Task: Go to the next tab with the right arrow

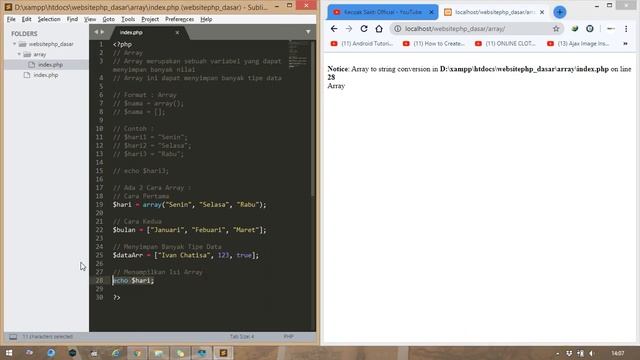Action: point(102,32)
